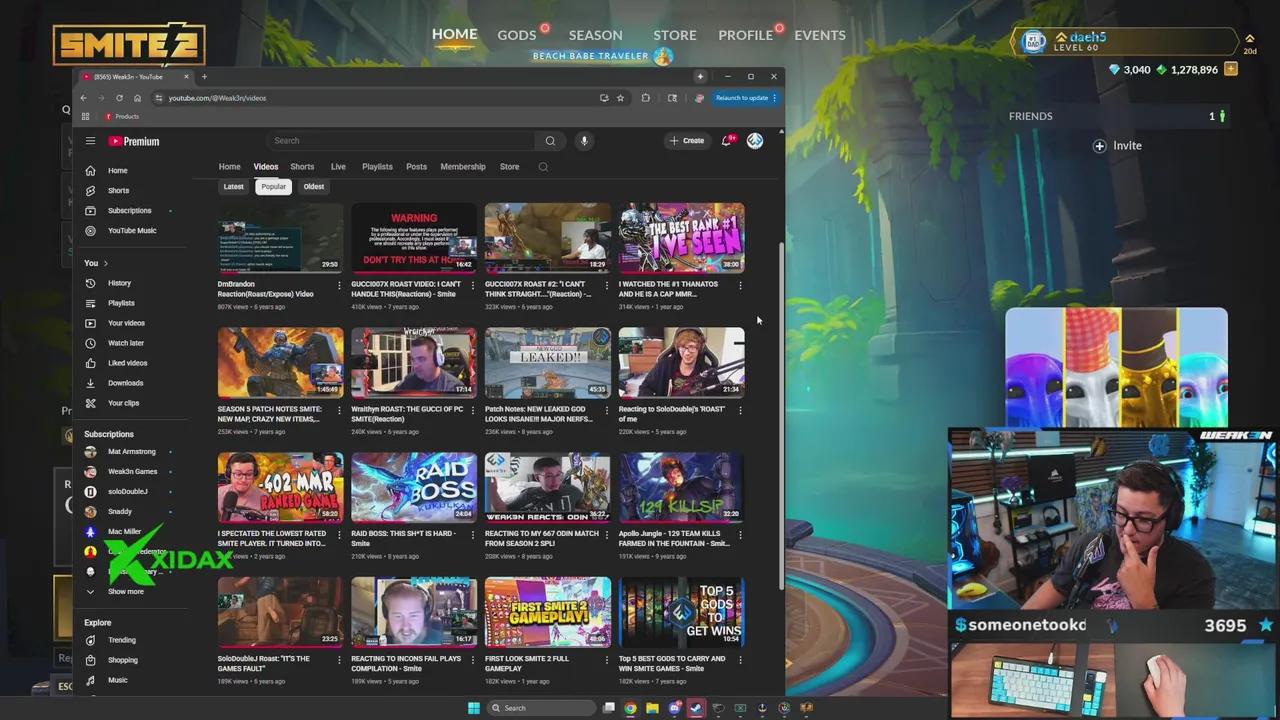Enable the Latest sort filter
The image size is (1280, 720).
(x=233, y=186)
